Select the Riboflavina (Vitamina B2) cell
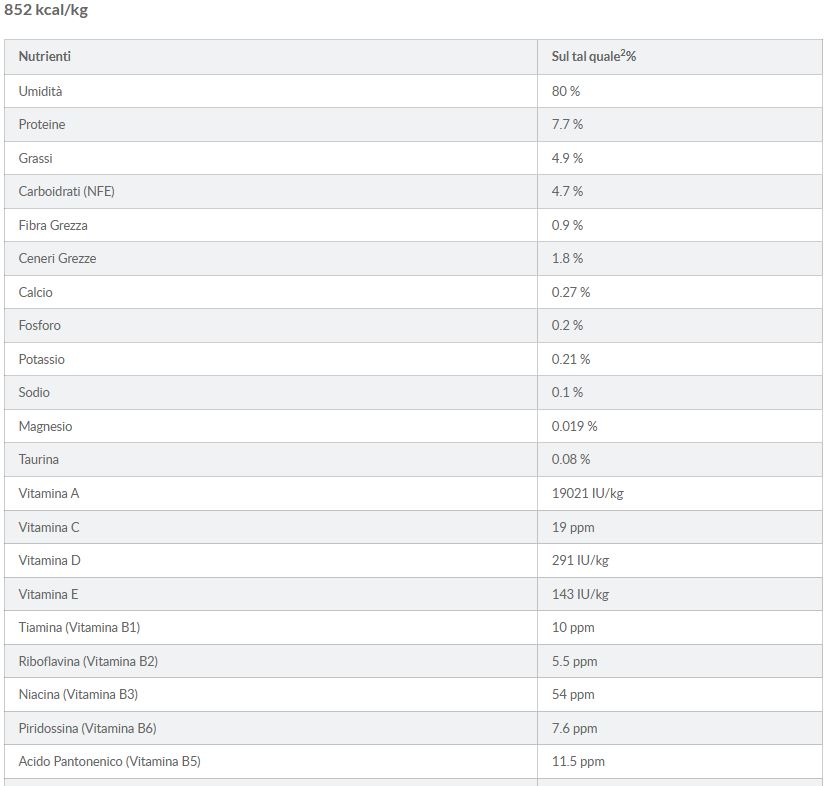 point(88,661)
